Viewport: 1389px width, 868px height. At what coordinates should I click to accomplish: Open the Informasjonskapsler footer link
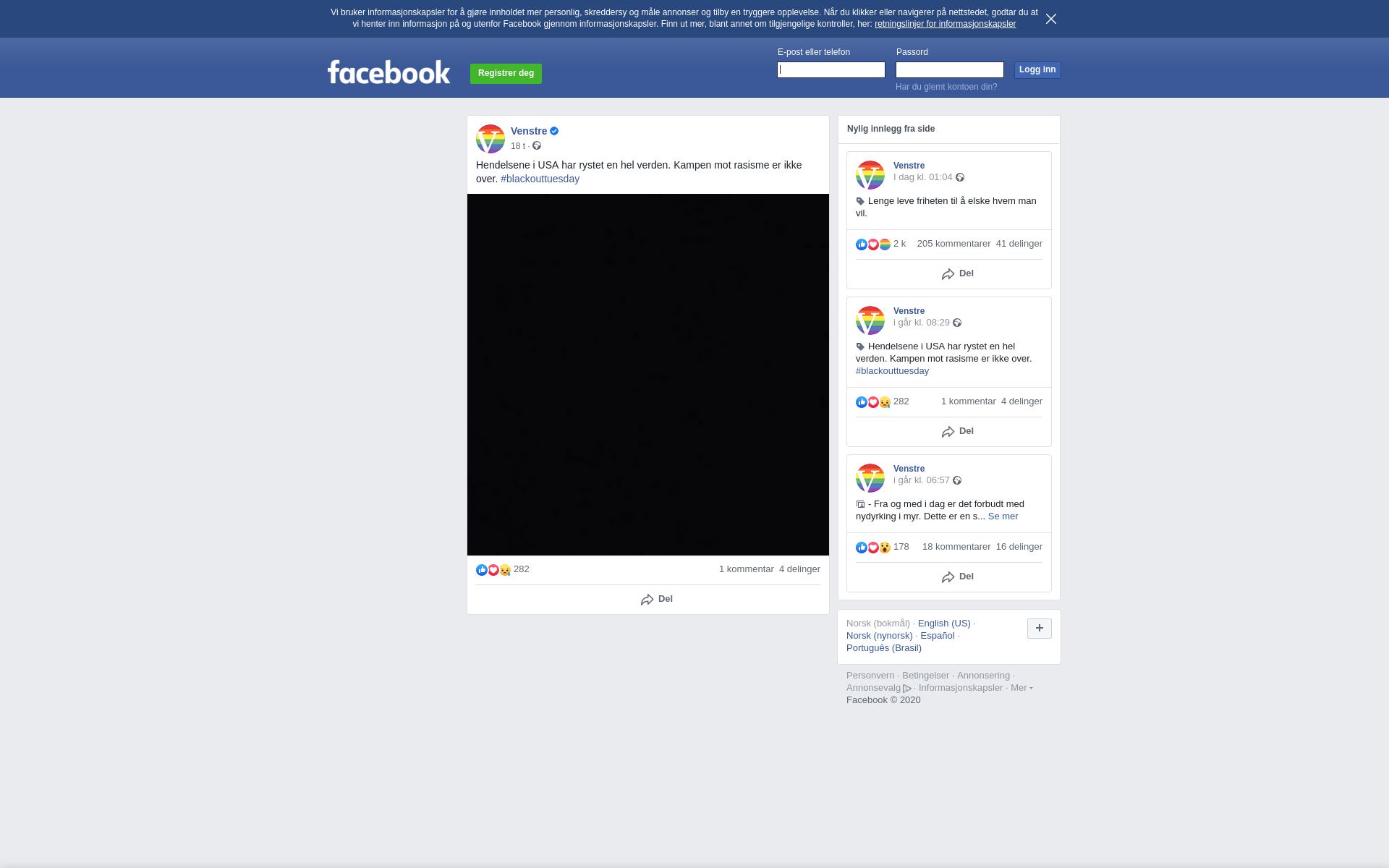[961, 688]
